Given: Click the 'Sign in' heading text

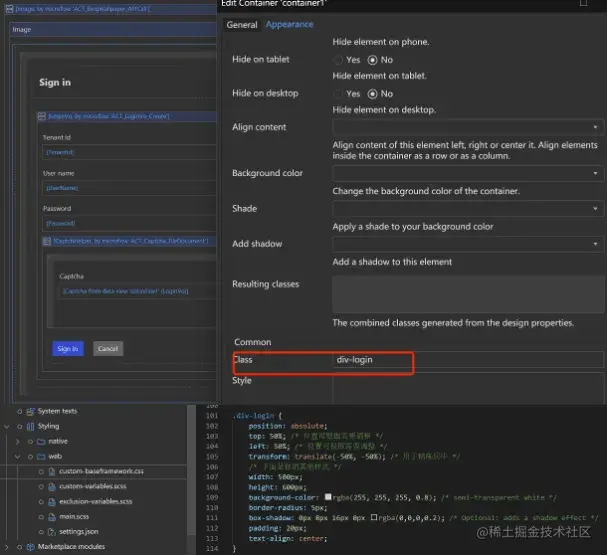Looking at the screenshot, I should [x=55, y=83].
